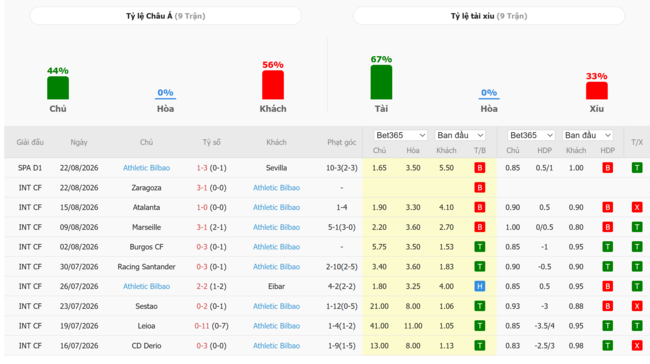Click the red B HDP badge in Marseille row
This screenshot has width=650, height=364.
608,227
